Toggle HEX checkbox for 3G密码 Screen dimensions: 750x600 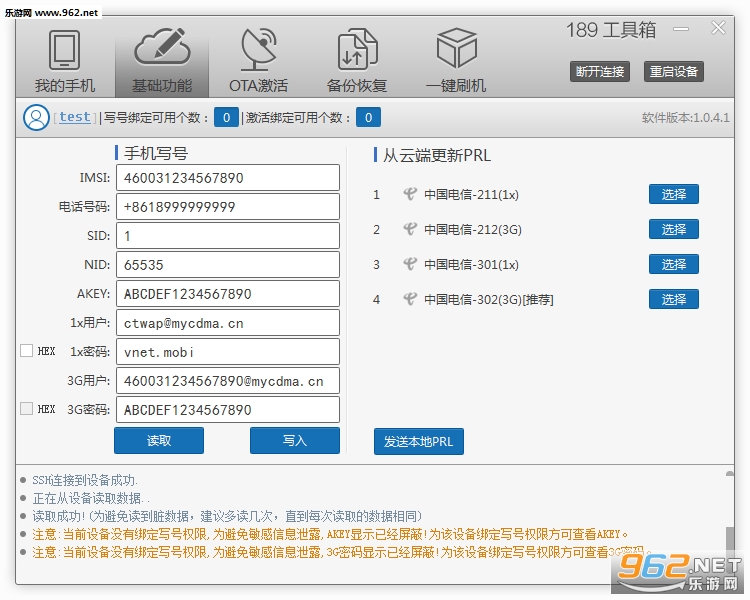point(26,409)
